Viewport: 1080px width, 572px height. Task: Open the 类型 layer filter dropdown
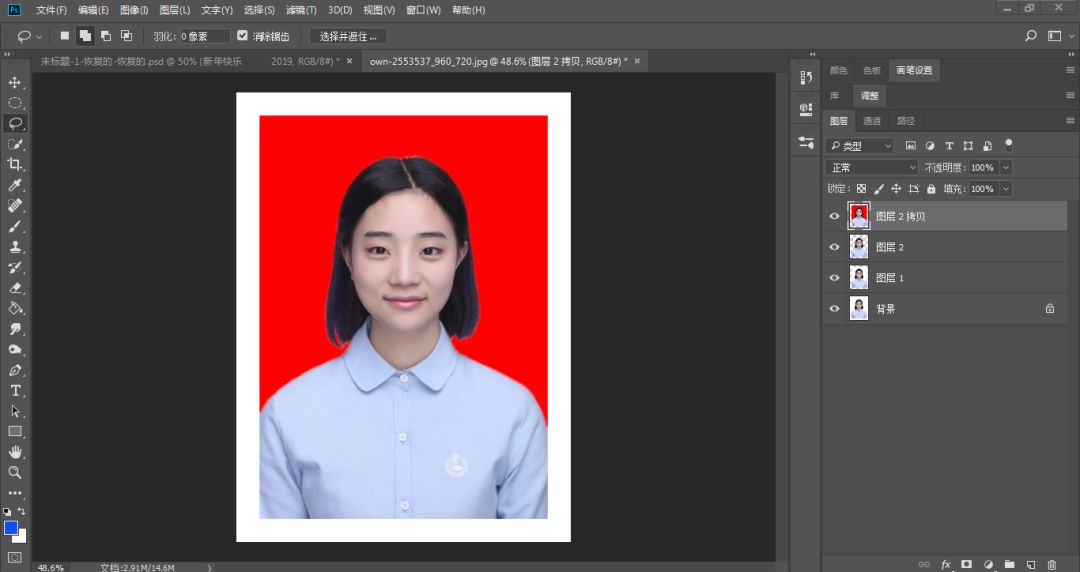[x=860, y=146]
